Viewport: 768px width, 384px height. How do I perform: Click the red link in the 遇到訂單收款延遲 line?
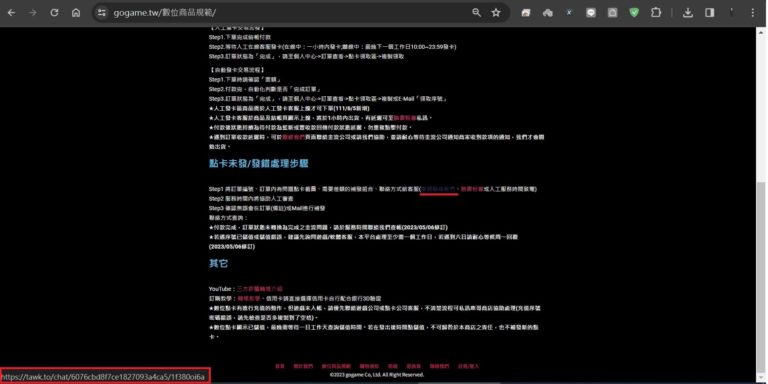[293, 137]
